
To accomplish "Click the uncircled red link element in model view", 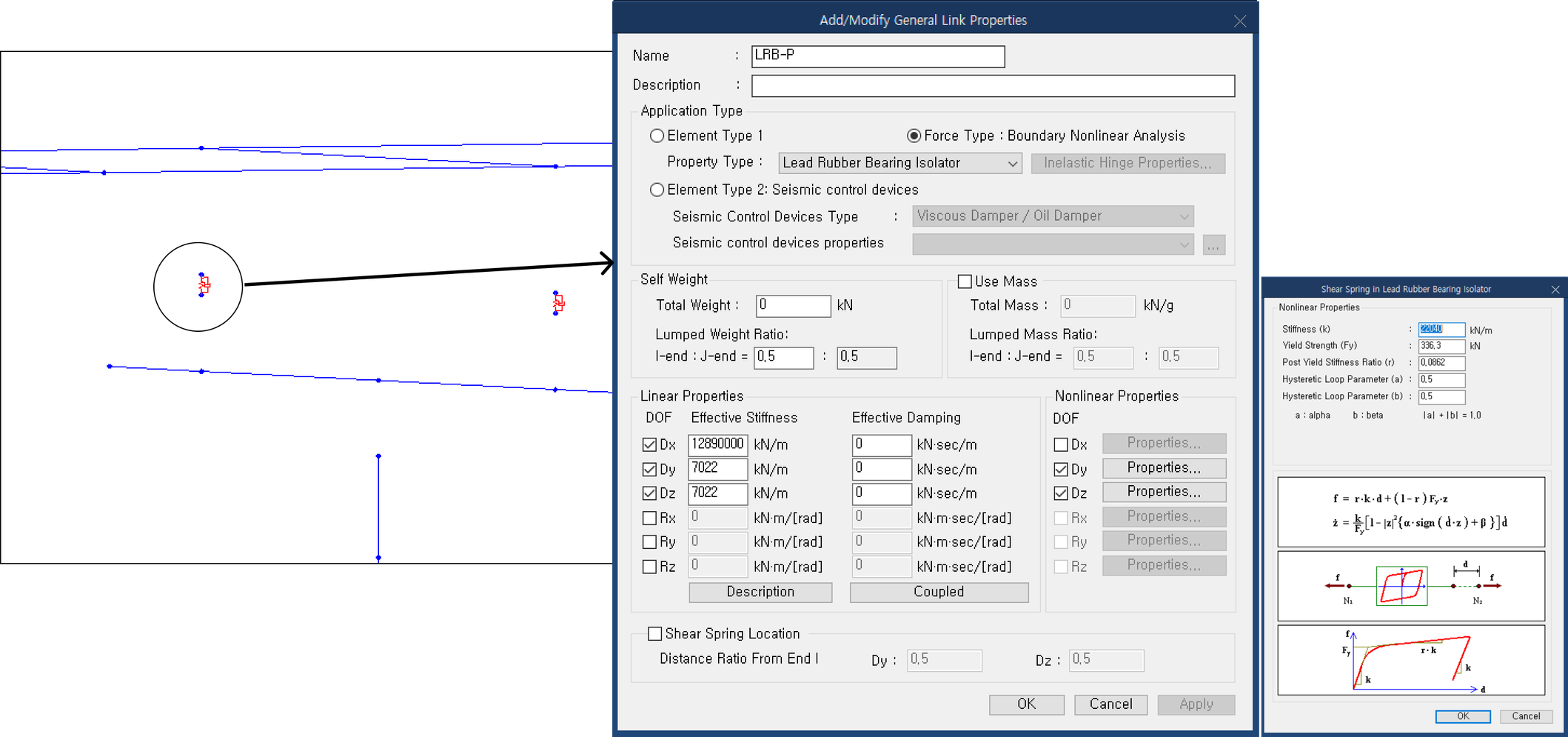I will [558, 302].
